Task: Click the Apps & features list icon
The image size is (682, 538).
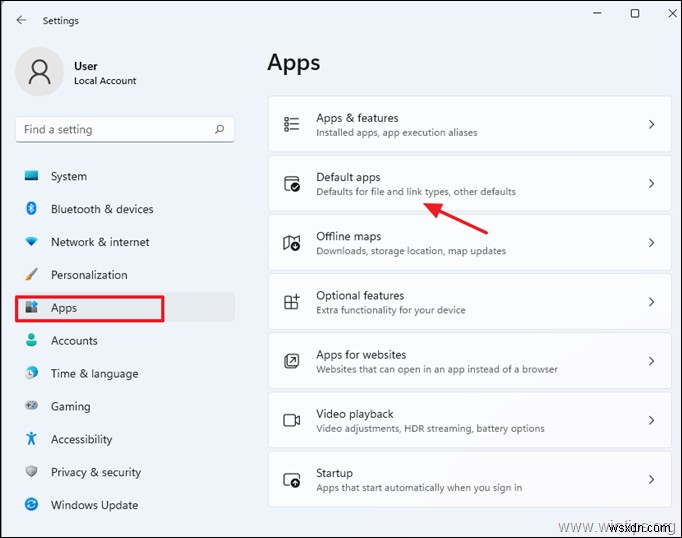Action: click(291, 124)
